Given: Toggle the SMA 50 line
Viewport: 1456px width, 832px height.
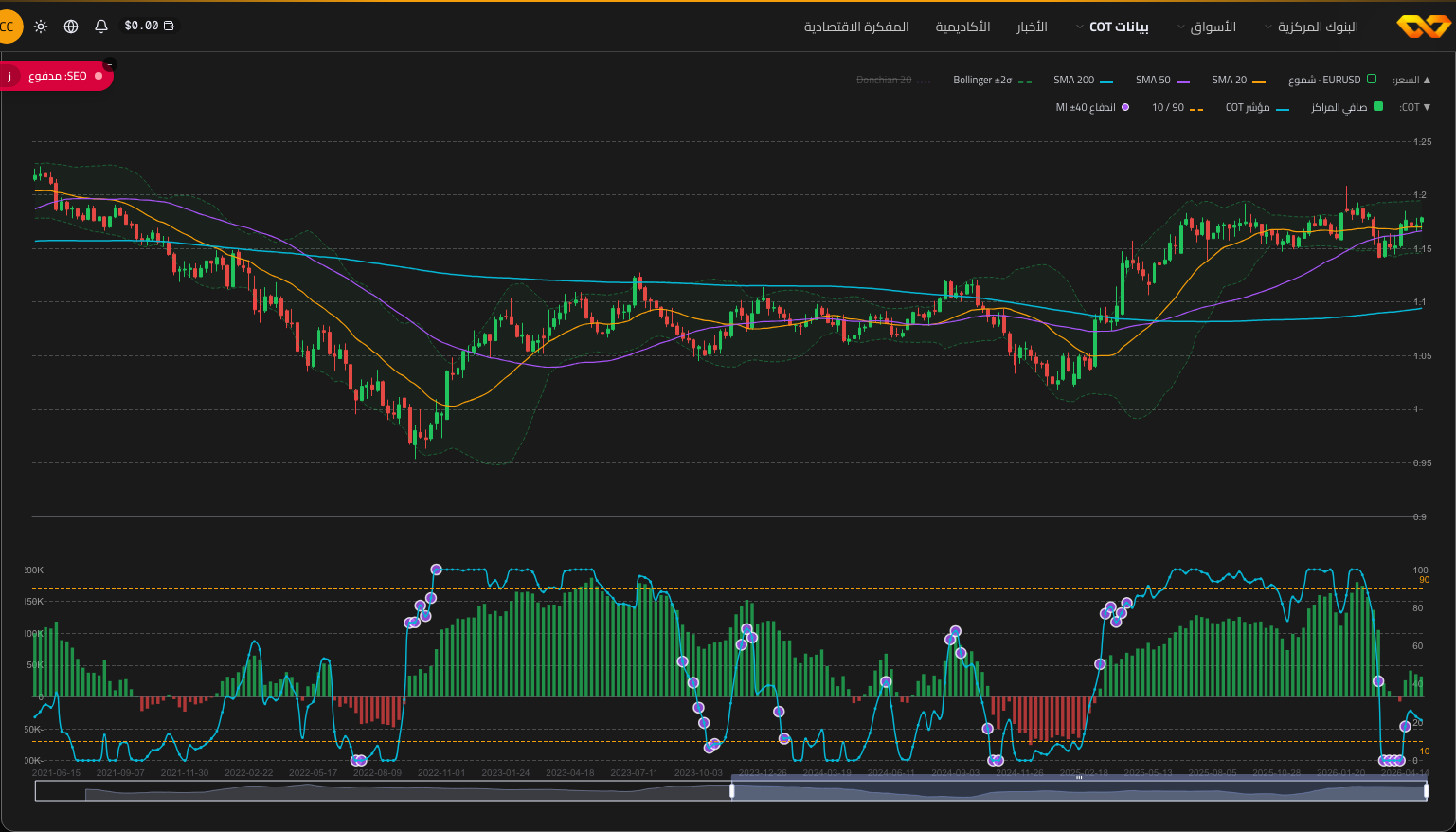Looking at the screenshot, I should pos(1162,80).
